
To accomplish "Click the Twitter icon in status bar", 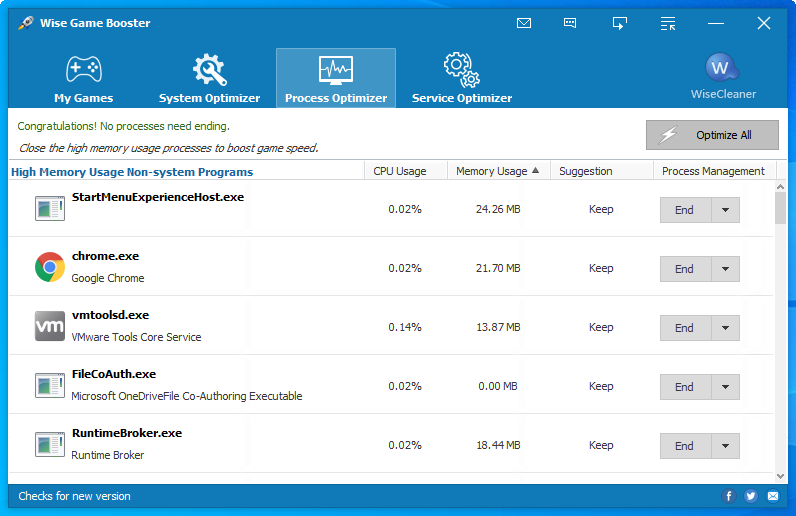I will click(751, 496).
